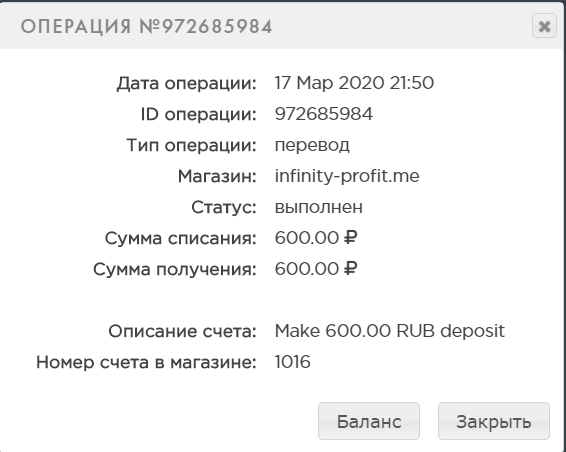Click the Номер счета в магазине label

(146, 362)
